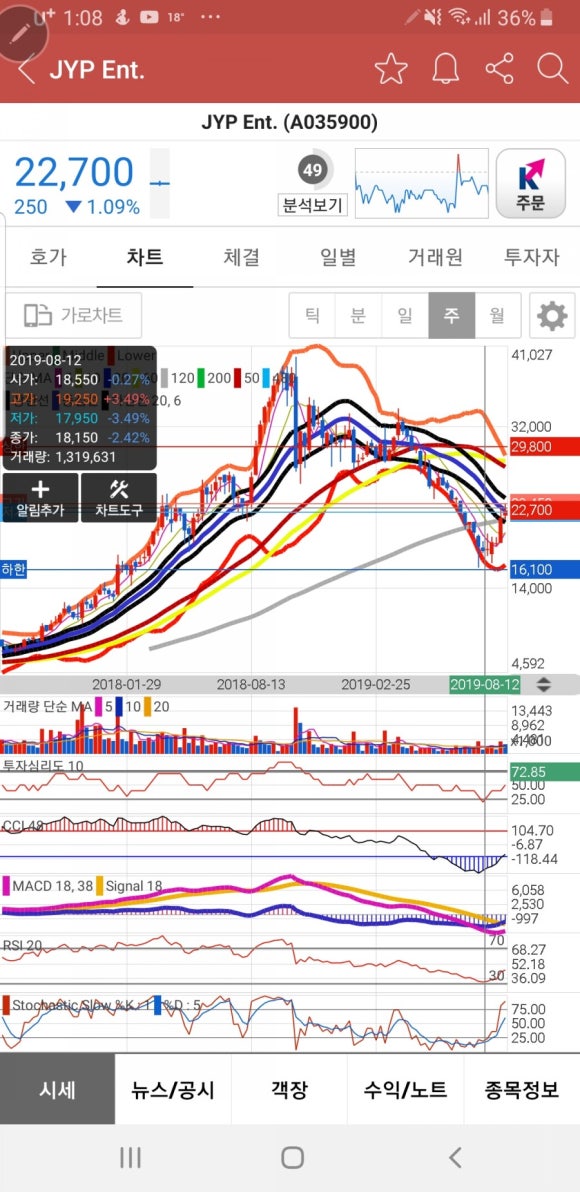
Task: Open 차트도구 chart tools
Action: click(x=119, y=498)
